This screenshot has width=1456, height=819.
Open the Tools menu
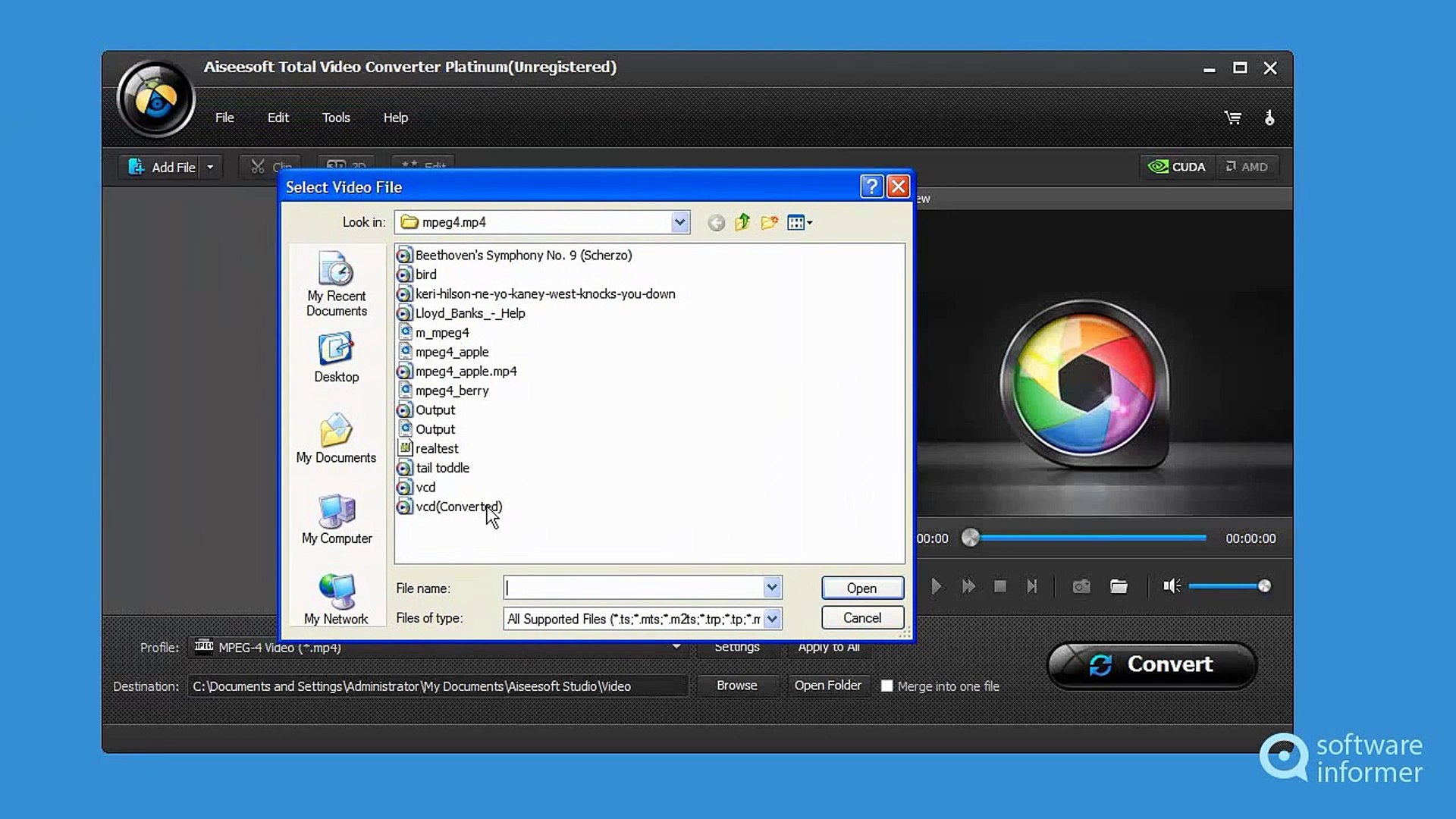click(x=336, y=118)
